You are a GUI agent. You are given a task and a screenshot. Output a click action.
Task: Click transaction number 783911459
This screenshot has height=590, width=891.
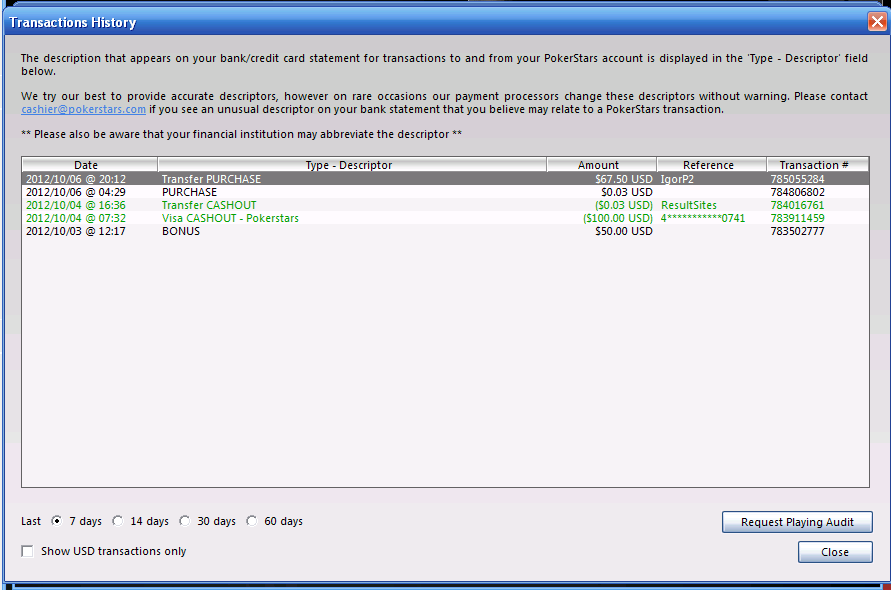797,218
